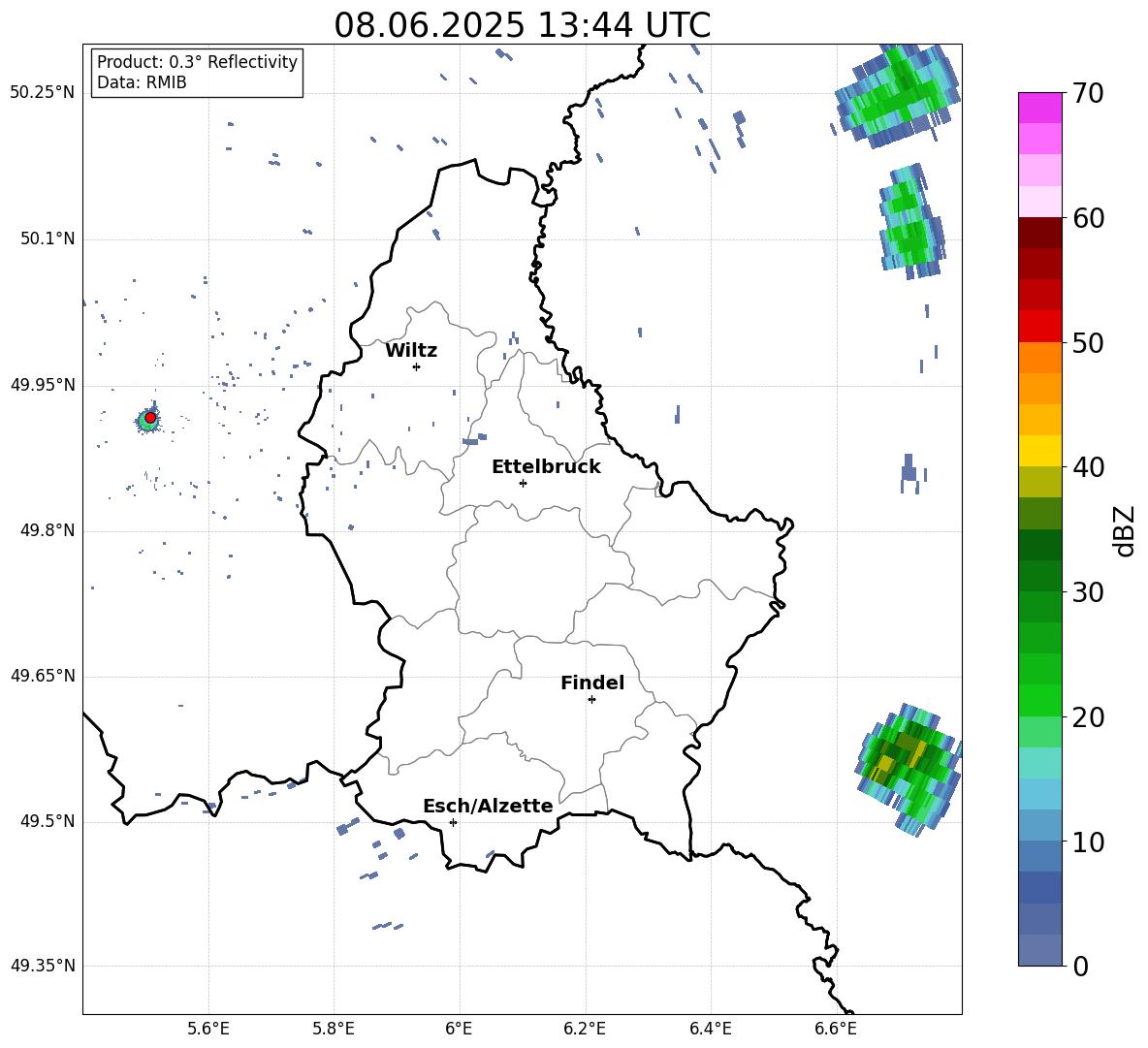The width and height of the screenshot is (1148, 1048).
Task: Click the 49.5°N latitude label
Action: tap(48, 821)
